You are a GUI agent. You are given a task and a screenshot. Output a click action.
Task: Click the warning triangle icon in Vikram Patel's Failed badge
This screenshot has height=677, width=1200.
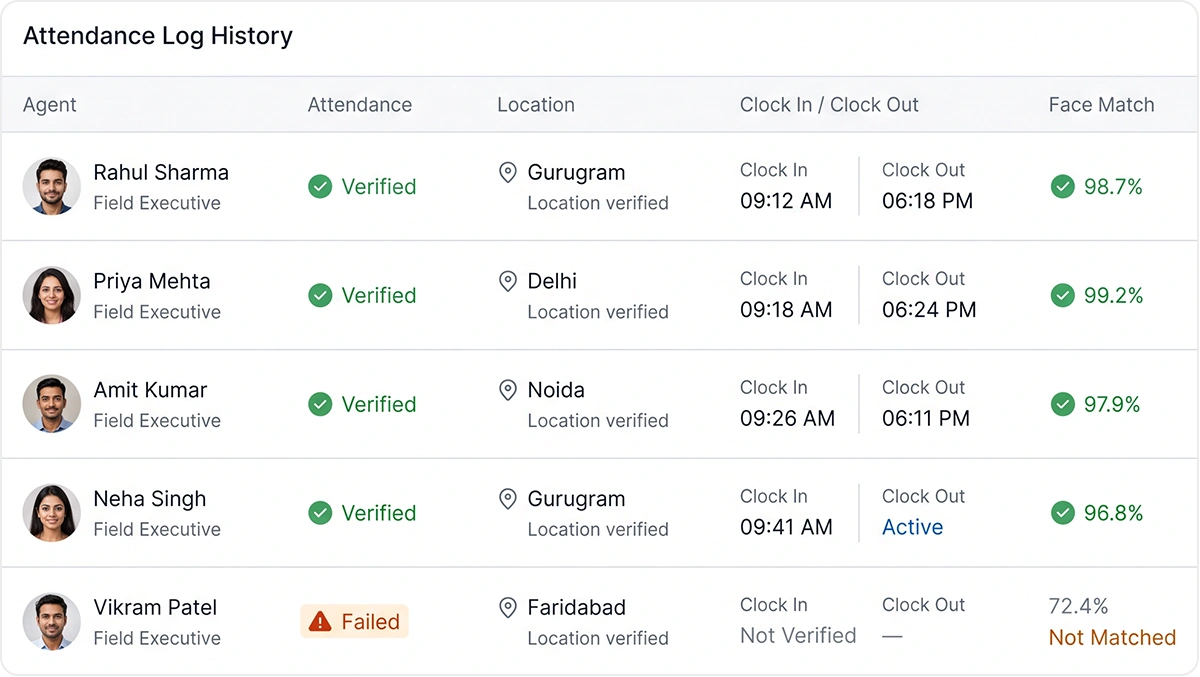pyautogui.click(x=320, y=622)
